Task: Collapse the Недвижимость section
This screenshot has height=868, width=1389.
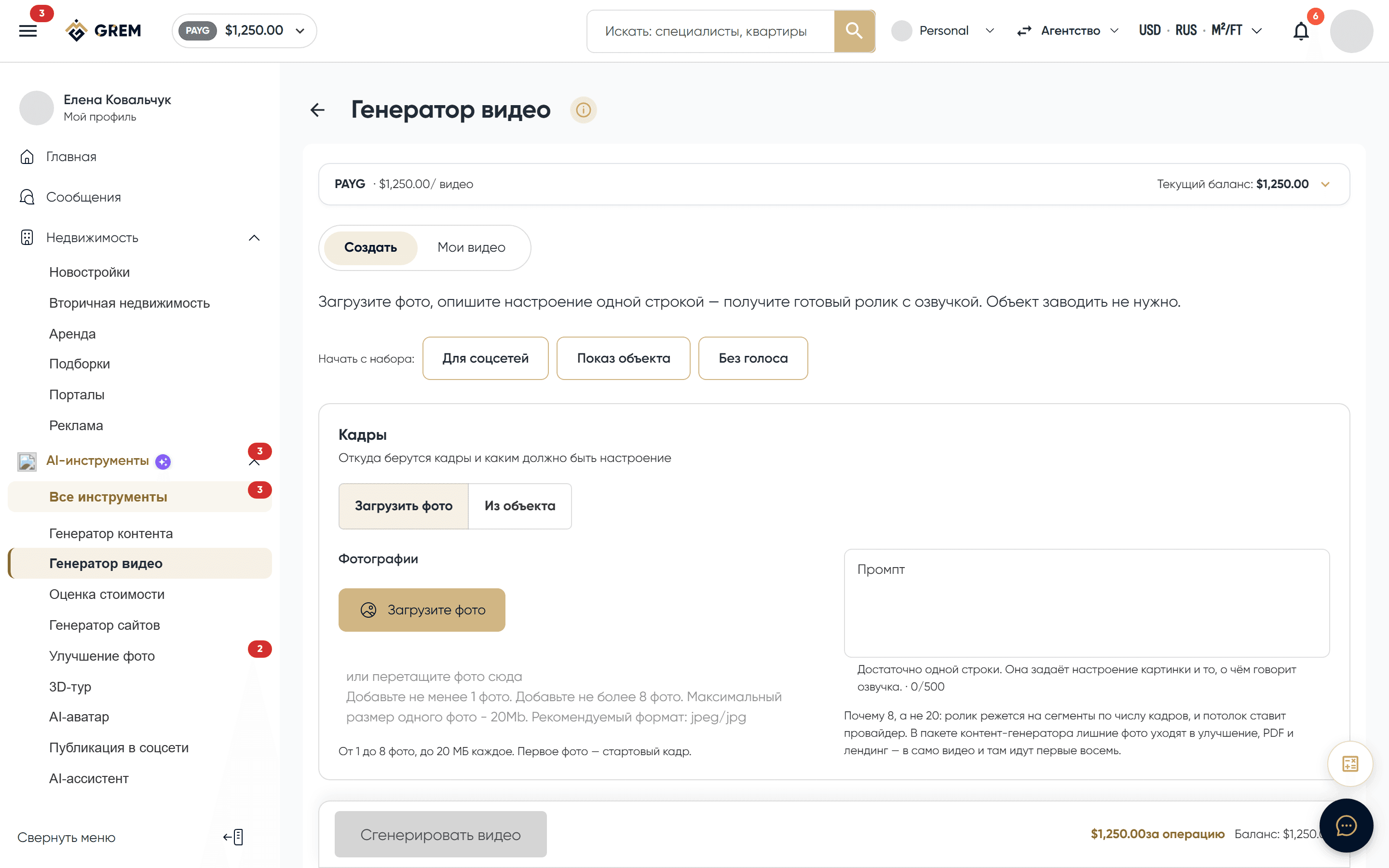Action: (254, 238)
